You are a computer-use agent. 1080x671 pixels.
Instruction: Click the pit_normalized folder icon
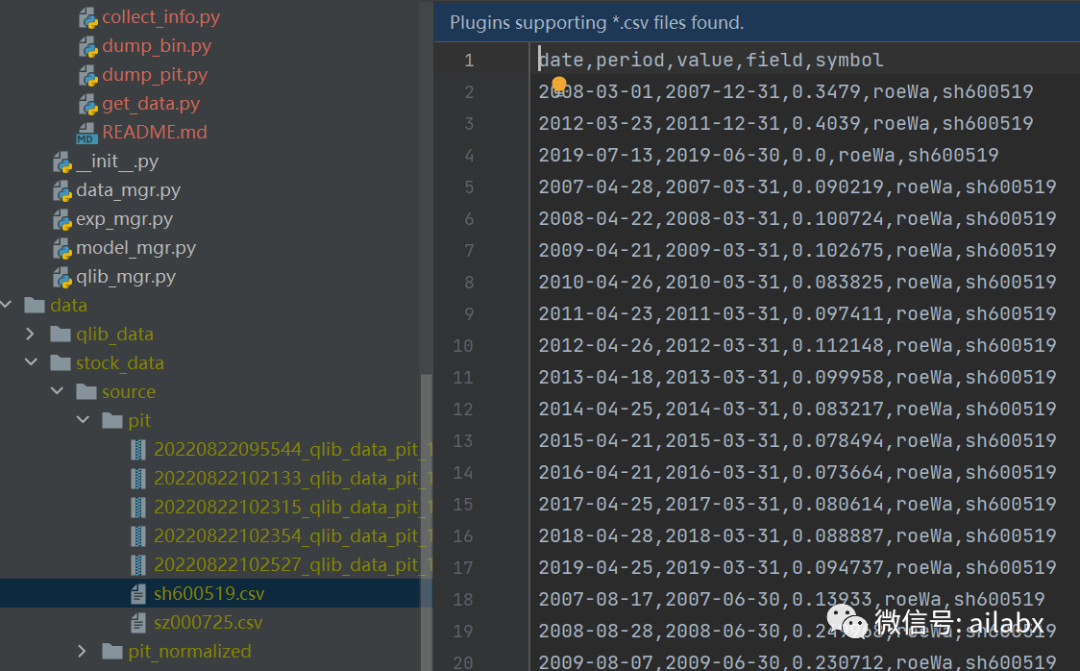point(112,651)
